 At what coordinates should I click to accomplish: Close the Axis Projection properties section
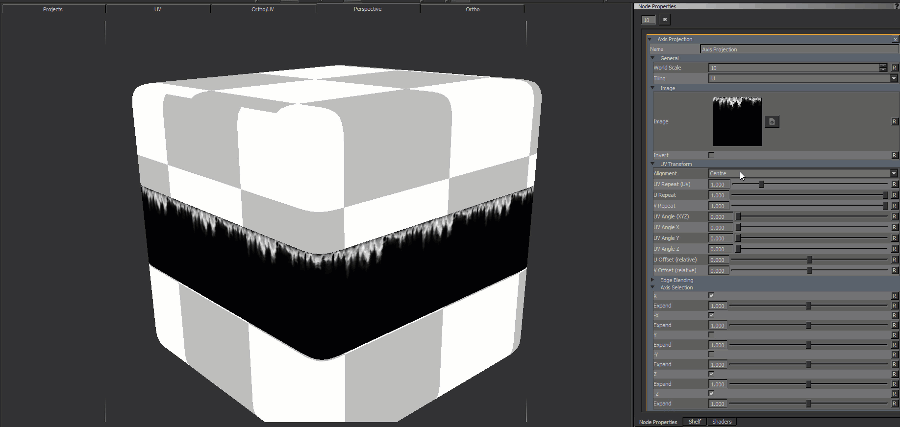point(894,39)
